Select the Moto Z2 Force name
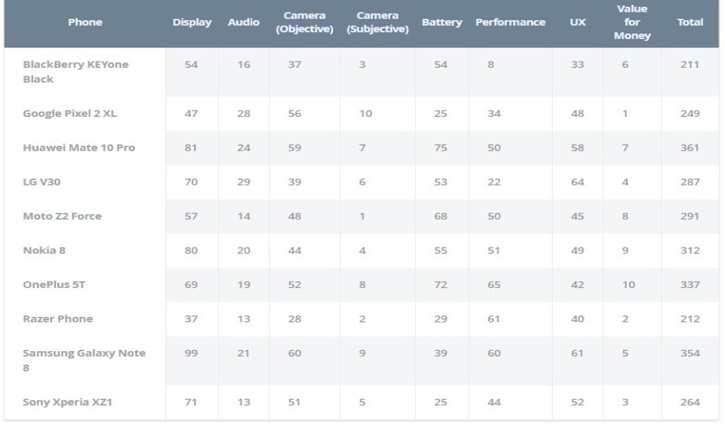725x425 pixels. coord(62,216)
